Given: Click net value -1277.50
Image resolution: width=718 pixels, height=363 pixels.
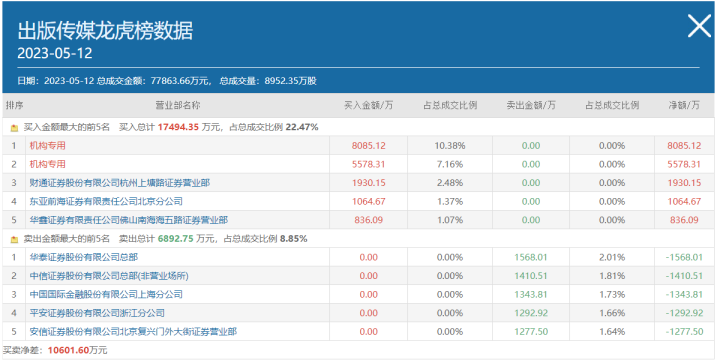Looking at the screenshot, I should tap(684, 331).
